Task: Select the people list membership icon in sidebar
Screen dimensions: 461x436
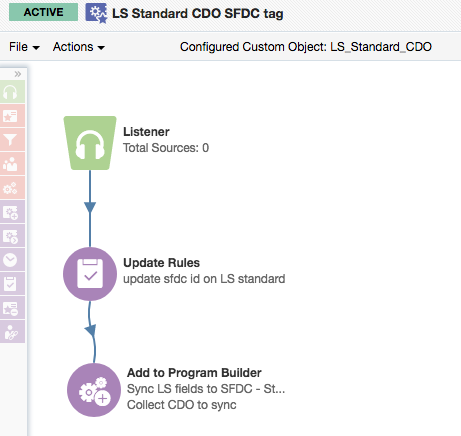Action: pos(11,164)
